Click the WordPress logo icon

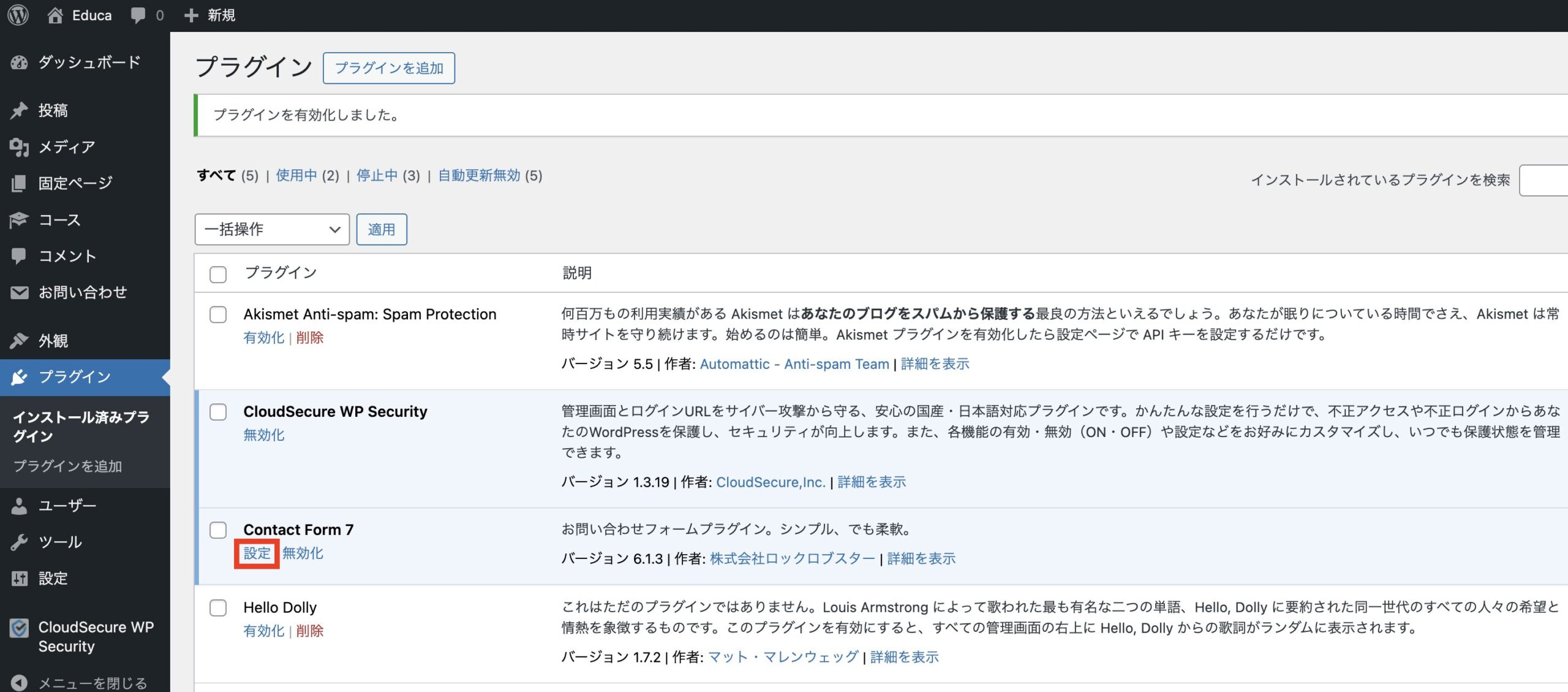click(x=18, y=15)
